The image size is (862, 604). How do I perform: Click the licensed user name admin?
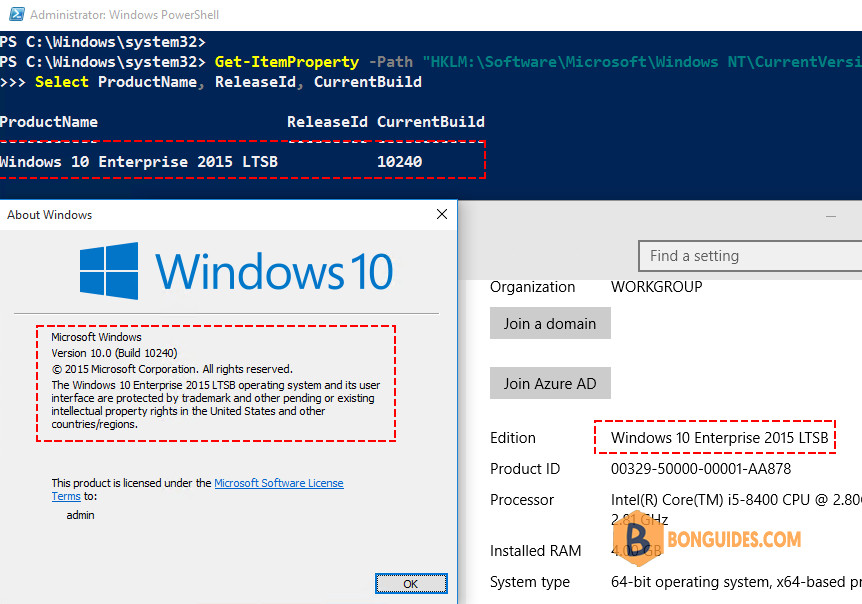[x=80, y=515]
